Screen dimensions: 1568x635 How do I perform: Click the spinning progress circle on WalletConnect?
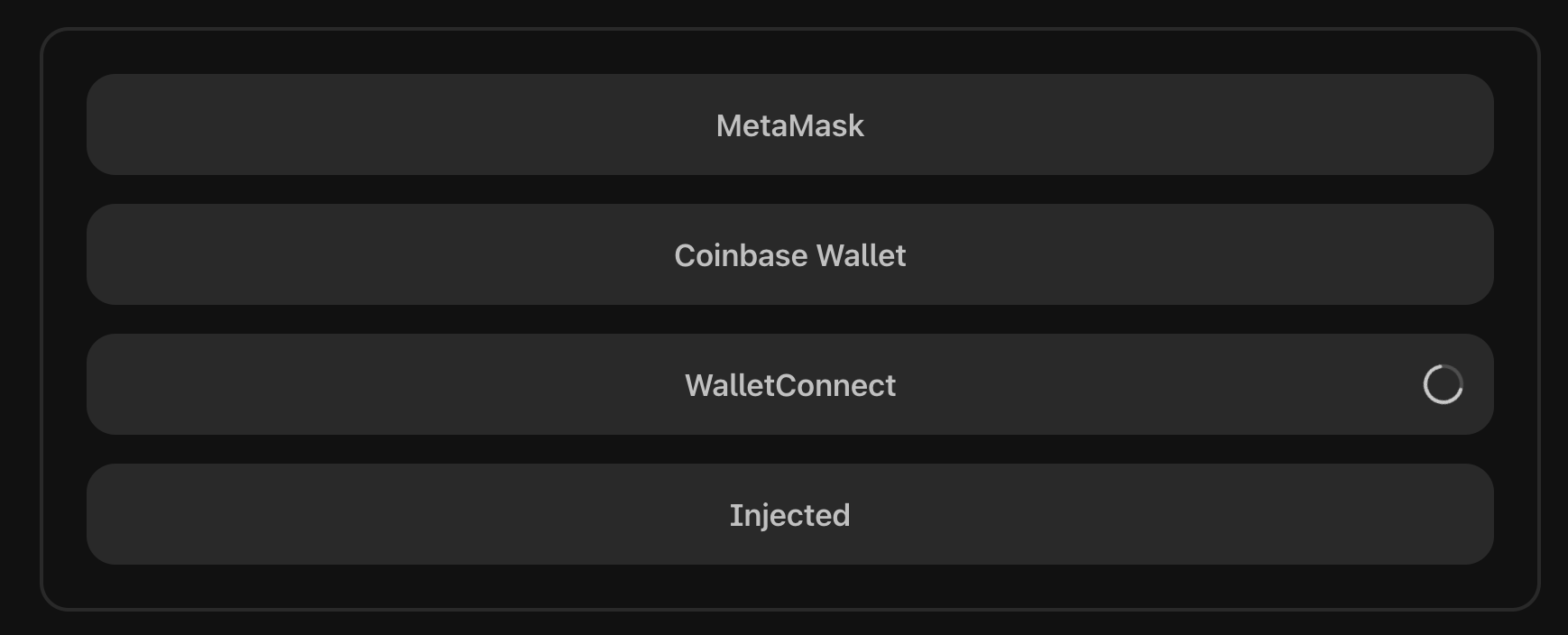coord(1443,384)
